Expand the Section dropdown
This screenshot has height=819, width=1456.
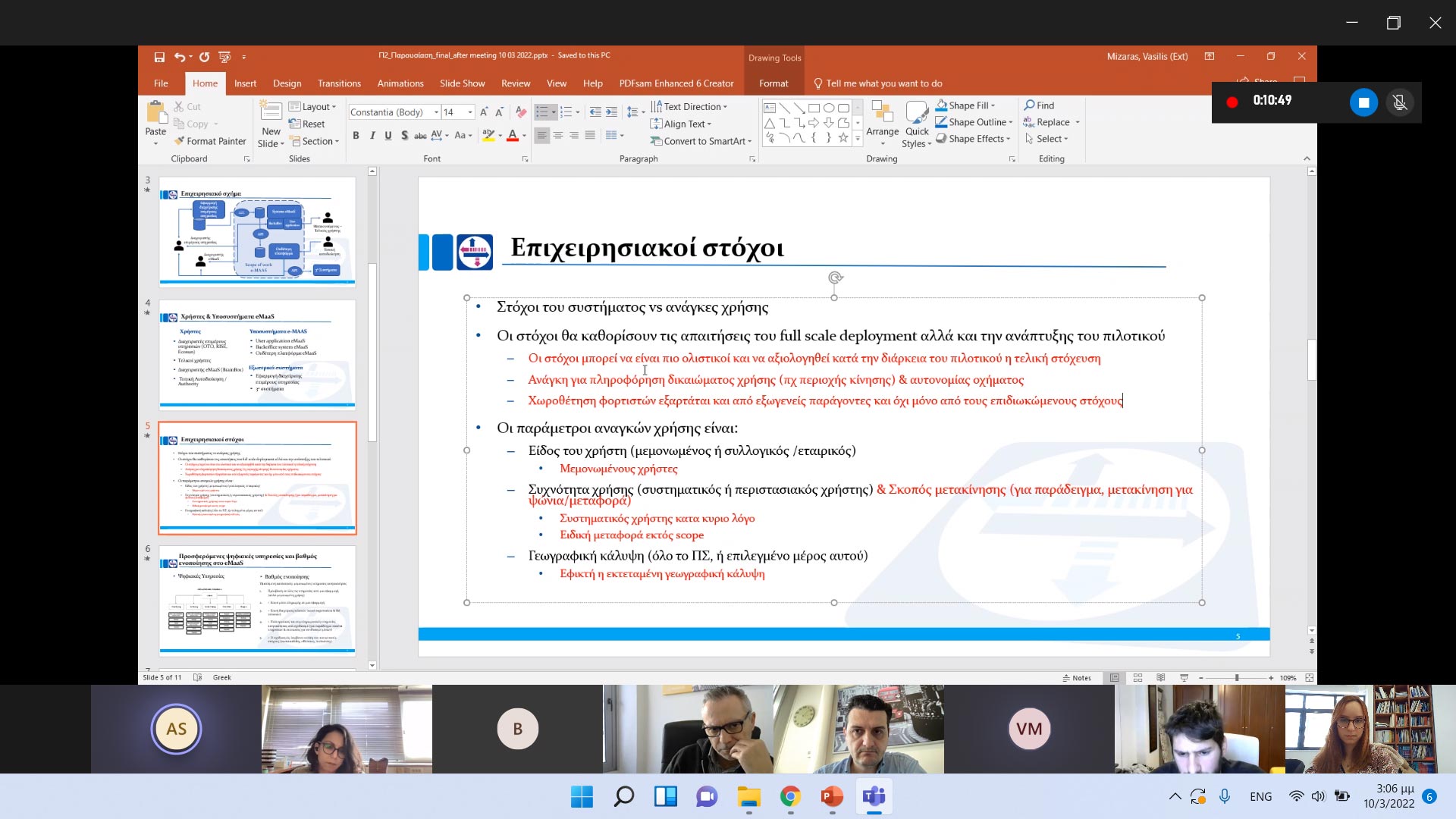tap(315, 141)
